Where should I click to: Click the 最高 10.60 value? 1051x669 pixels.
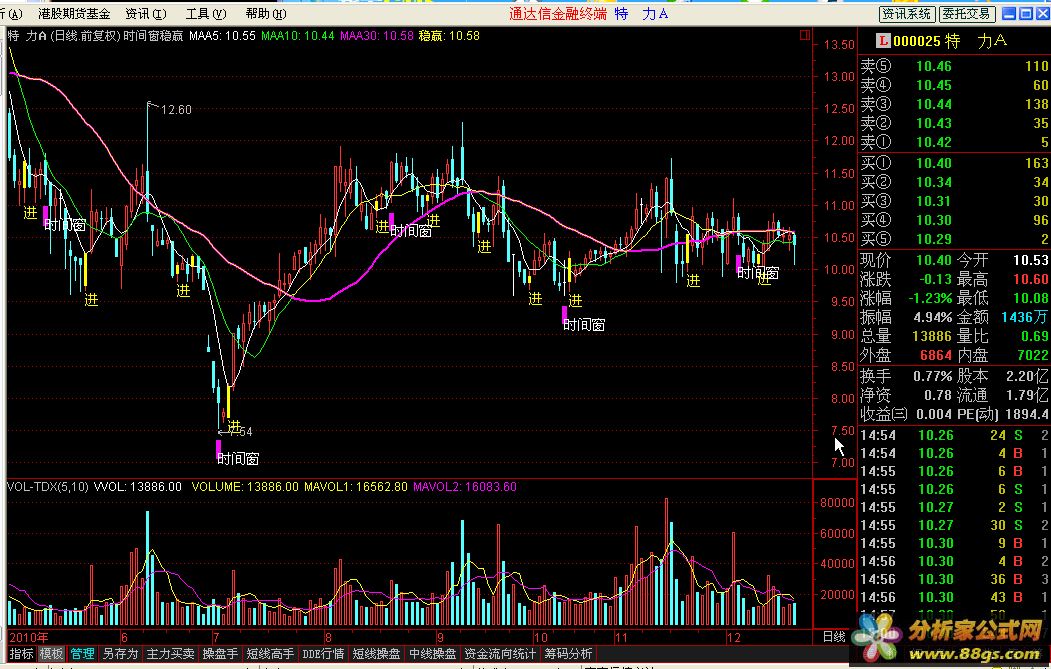tap(1030, 279)
